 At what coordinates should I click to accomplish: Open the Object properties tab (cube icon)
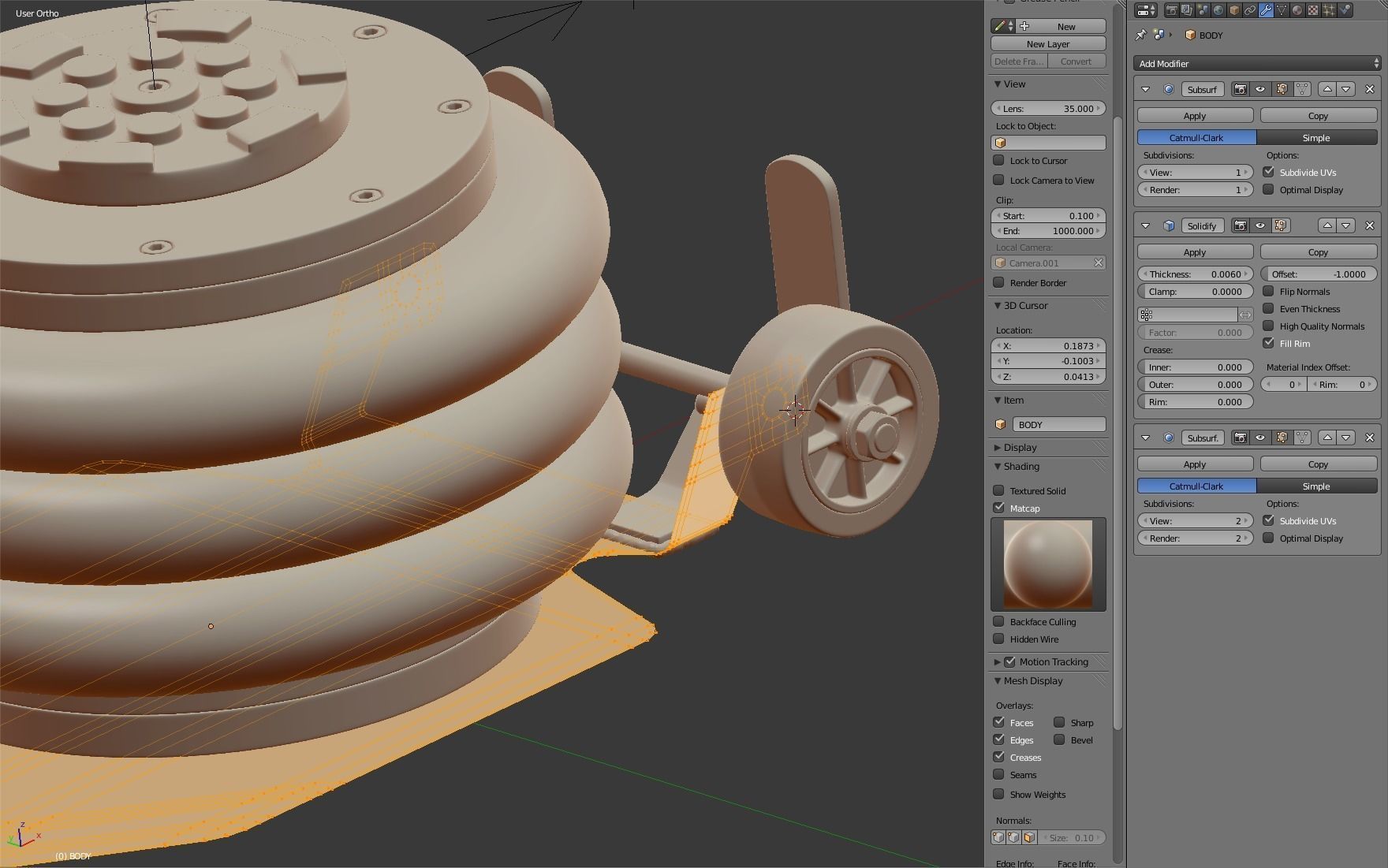pos(1234,10)
